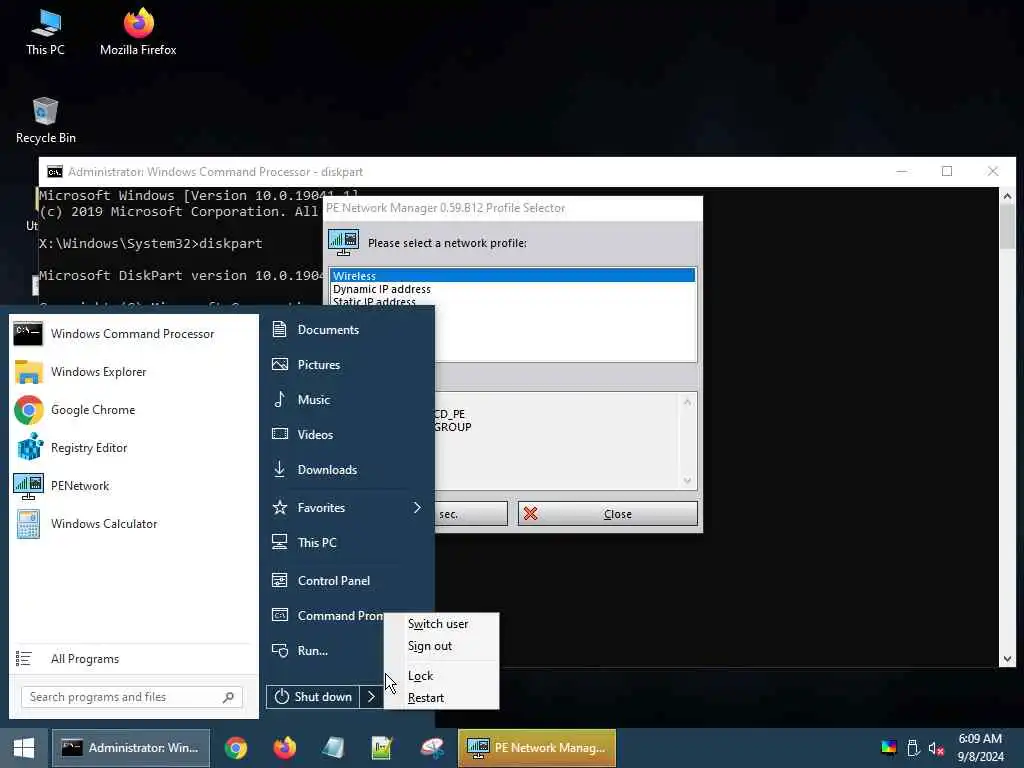Select Lock from the power menu
This screenshot has width=1024, height=768.
click(421, 676)
